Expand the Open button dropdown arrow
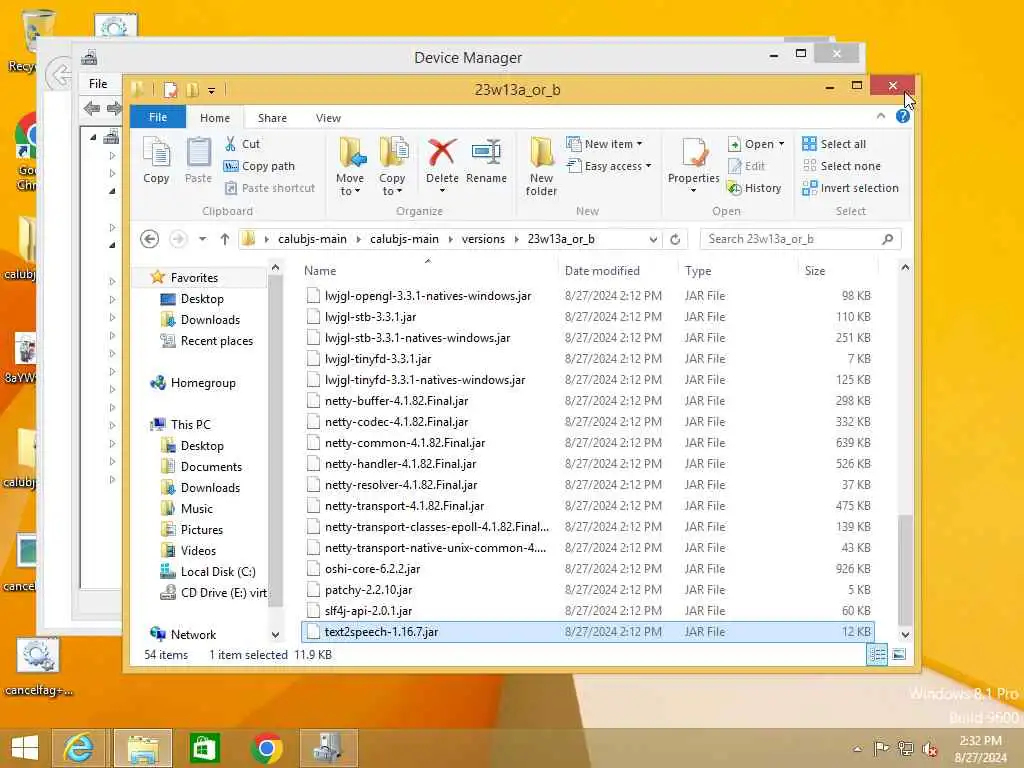The width and height of the screenshot is (1024, 768). point(781,144)
